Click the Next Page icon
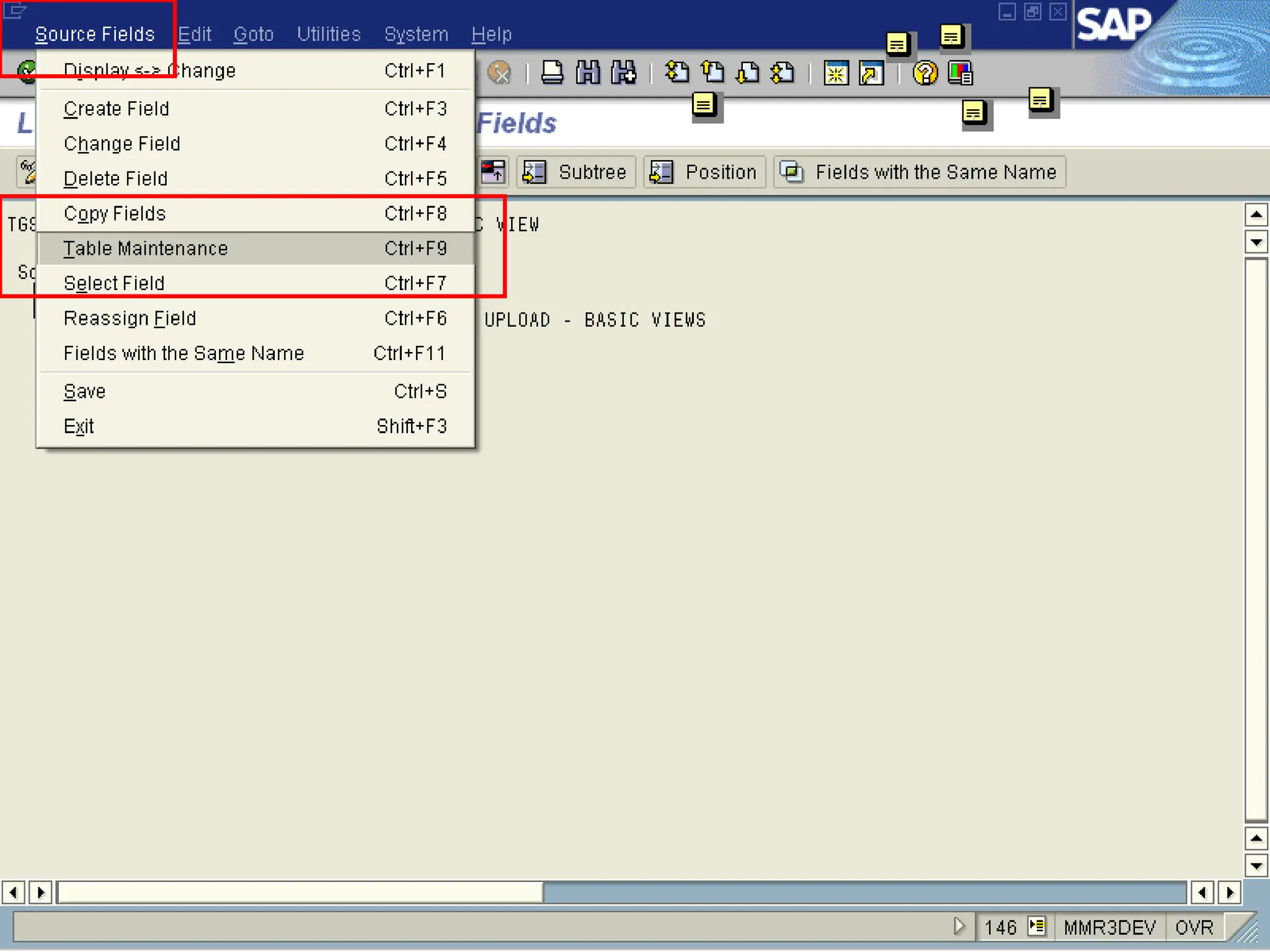Viewport: 1270px width, 952px height. (748, 73)
